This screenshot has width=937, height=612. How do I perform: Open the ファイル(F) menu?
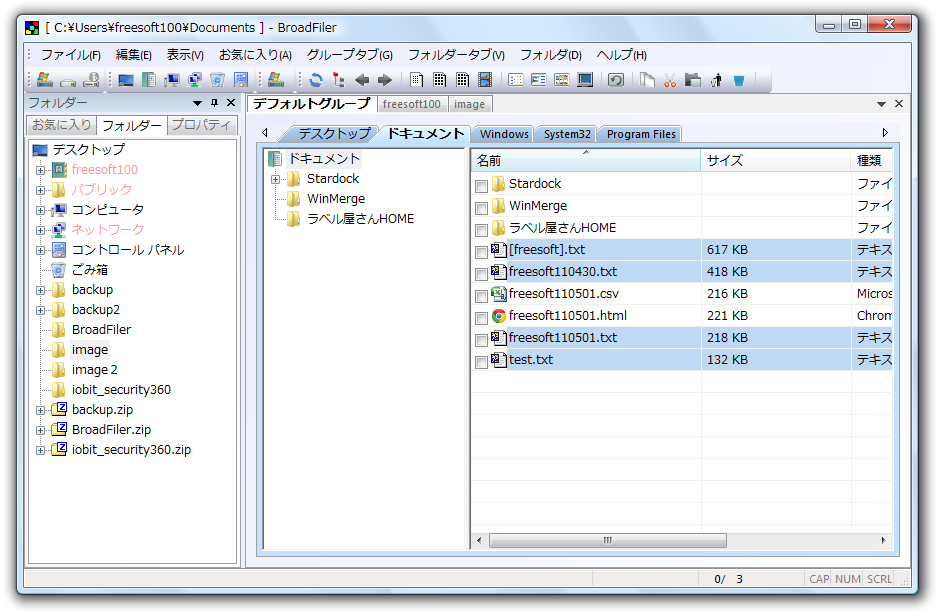[70, 55]
